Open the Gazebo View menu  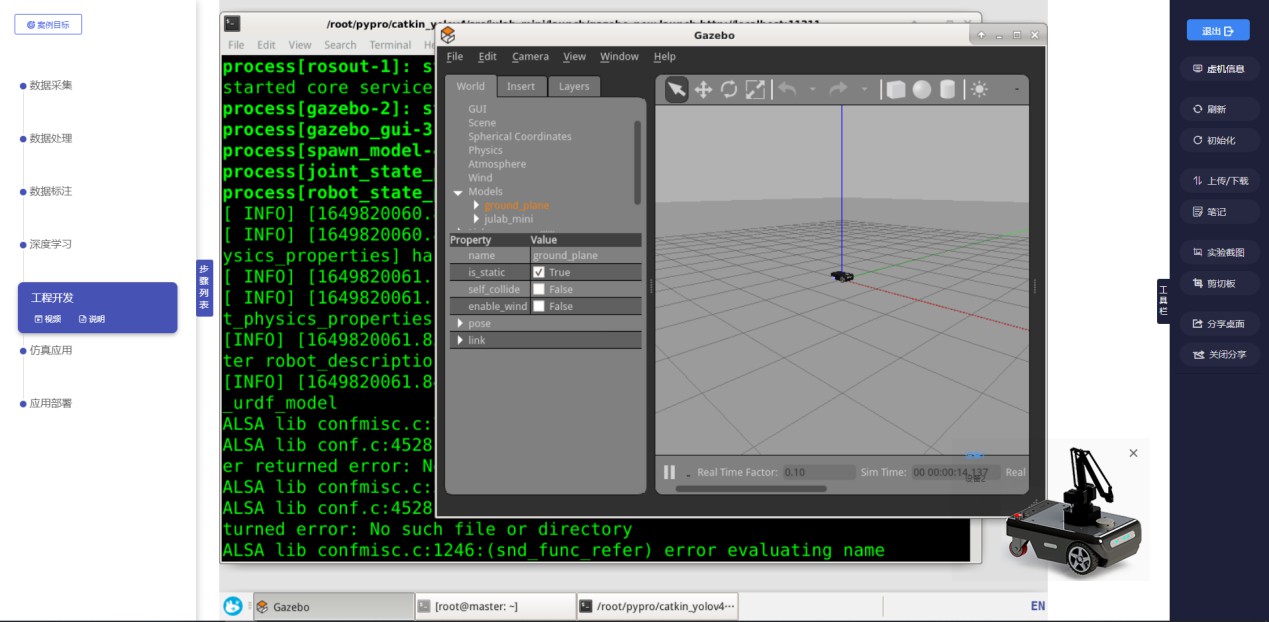click(574, 57)
